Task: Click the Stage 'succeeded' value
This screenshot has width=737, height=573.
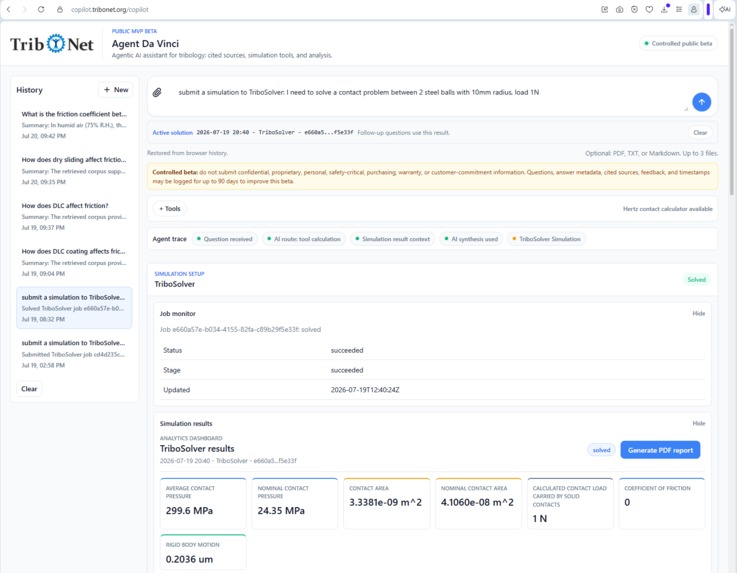Action: pos(347,370)
